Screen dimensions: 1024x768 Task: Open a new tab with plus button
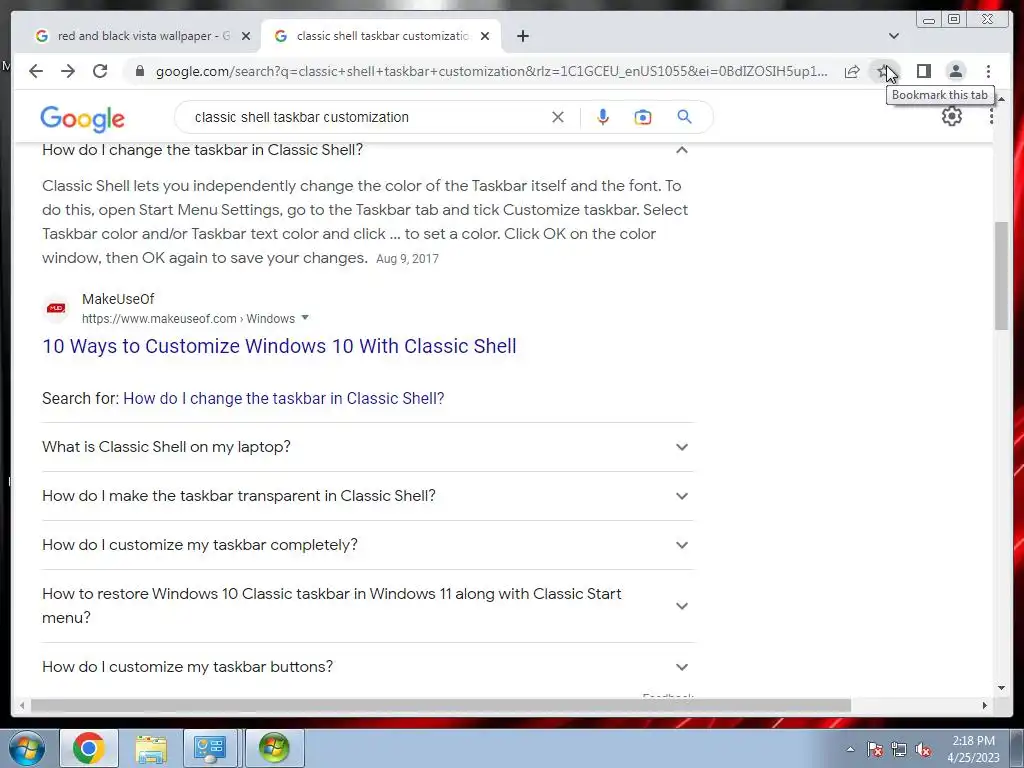pyautogui.click(x=522, y=36)
